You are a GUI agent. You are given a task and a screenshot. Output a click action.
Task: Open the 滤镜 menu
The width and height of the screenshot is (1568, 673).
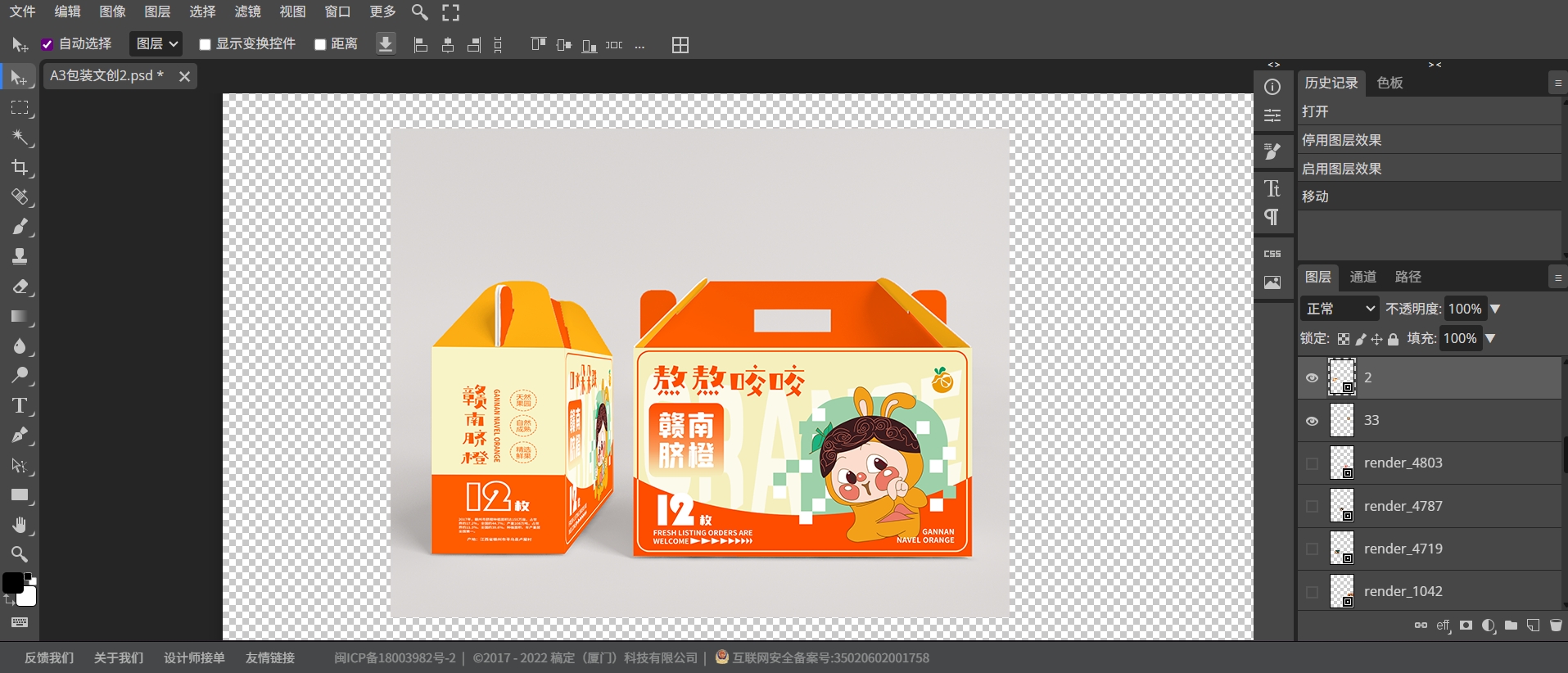[x=246, y=11]
